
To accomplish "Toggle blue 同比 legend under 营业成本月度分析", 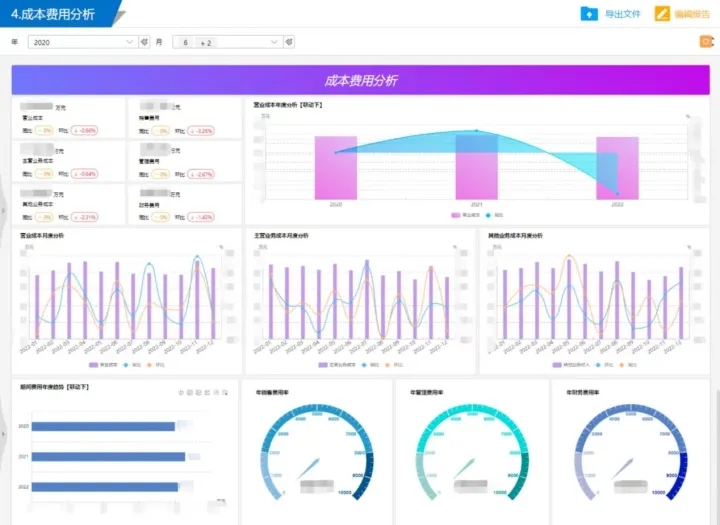I will coord(132,365).
